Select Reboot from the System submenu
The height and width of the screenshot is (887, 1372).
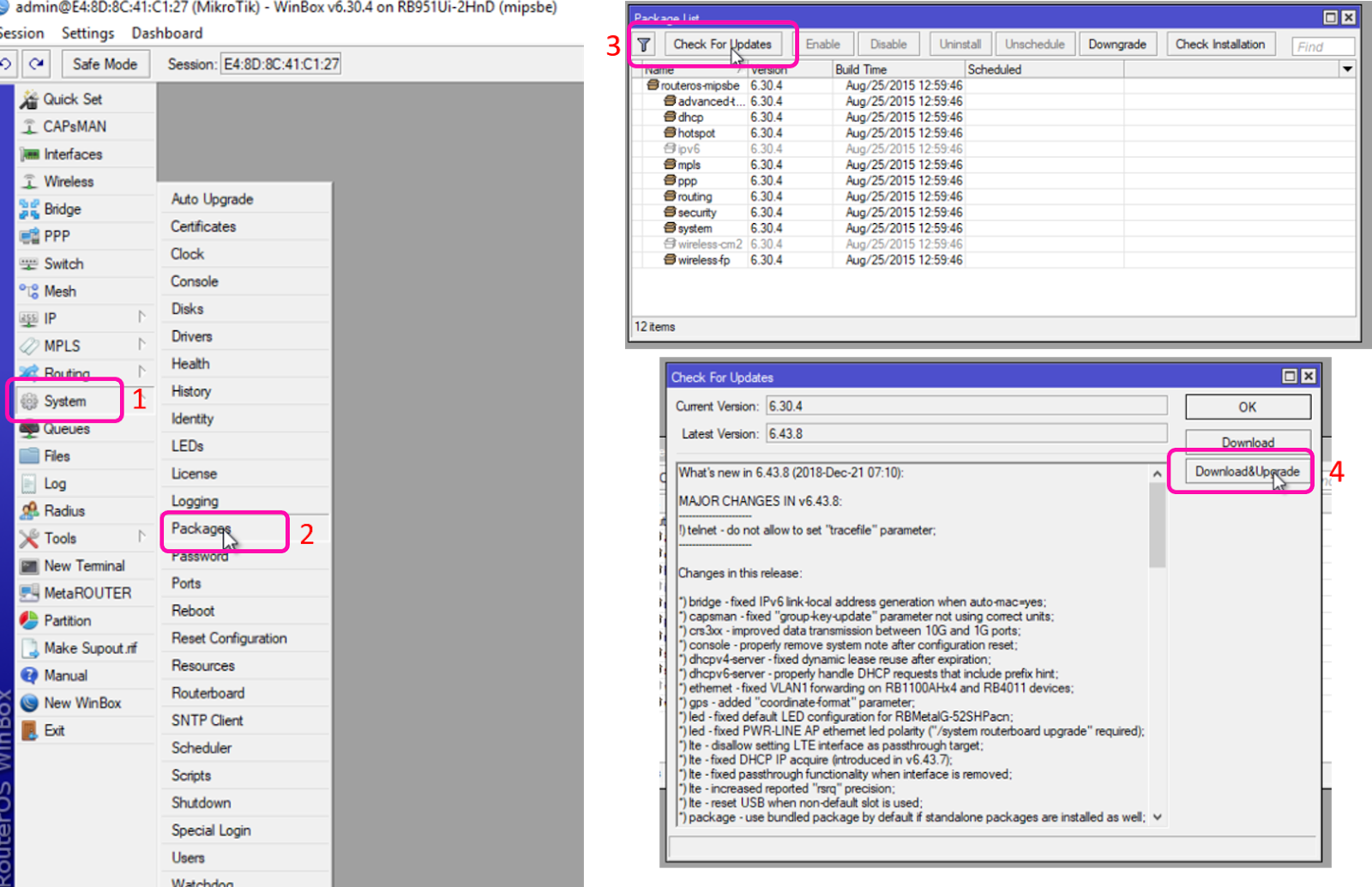click(x=193, y=611)
